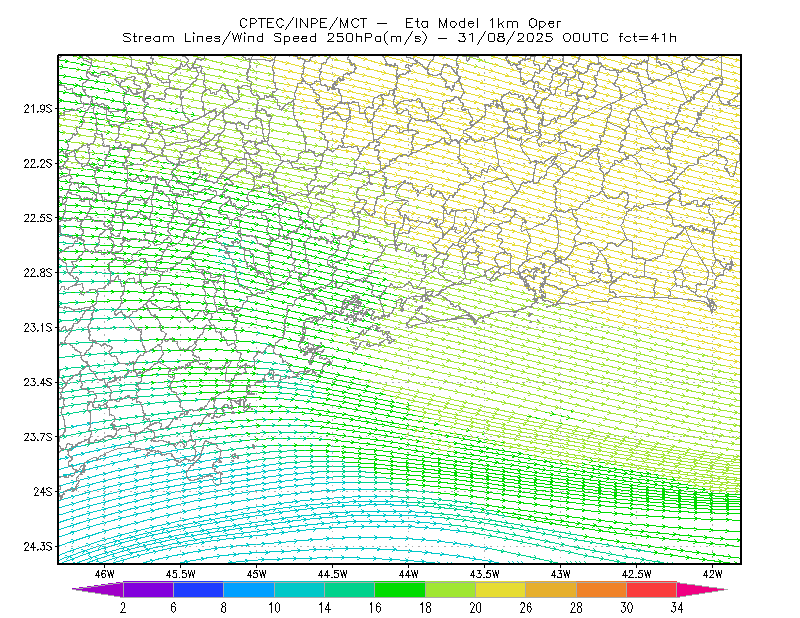
Task: Click the 24S latitude axis label
Action: (x=43, y=491)
